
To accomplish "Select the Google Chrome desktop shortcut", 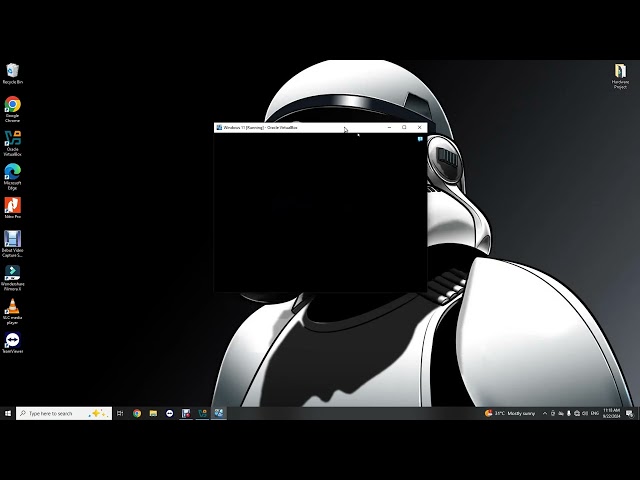I will click(x=12, y=109).
